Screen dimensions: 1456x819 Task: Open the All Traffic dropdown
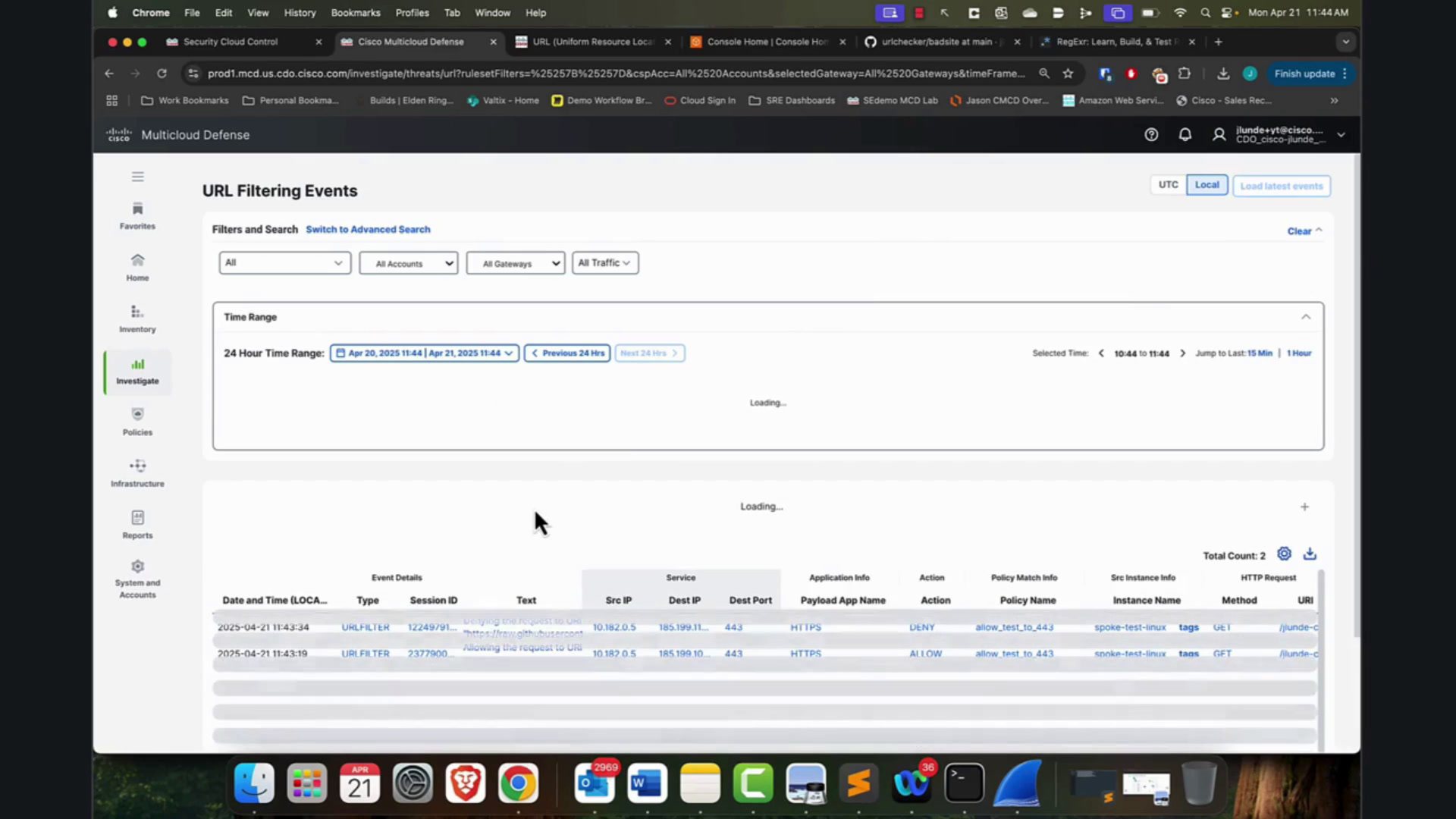[x=604, y=263]
